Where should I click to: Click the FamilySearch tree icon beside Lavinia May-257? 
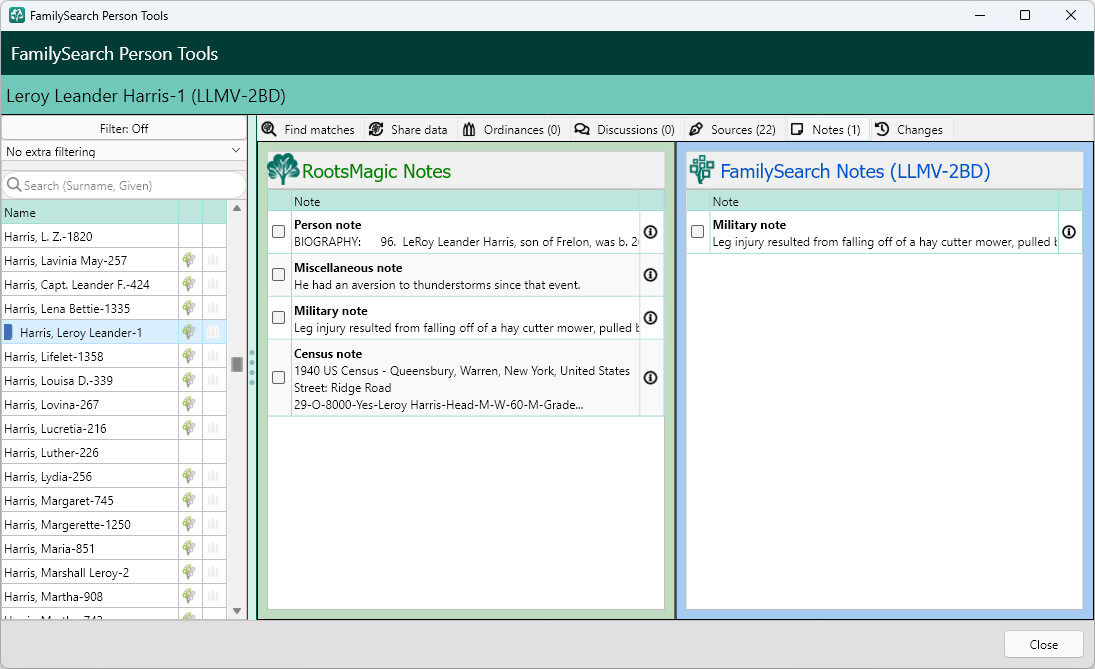pyautogui.click(x=189, y=260)
